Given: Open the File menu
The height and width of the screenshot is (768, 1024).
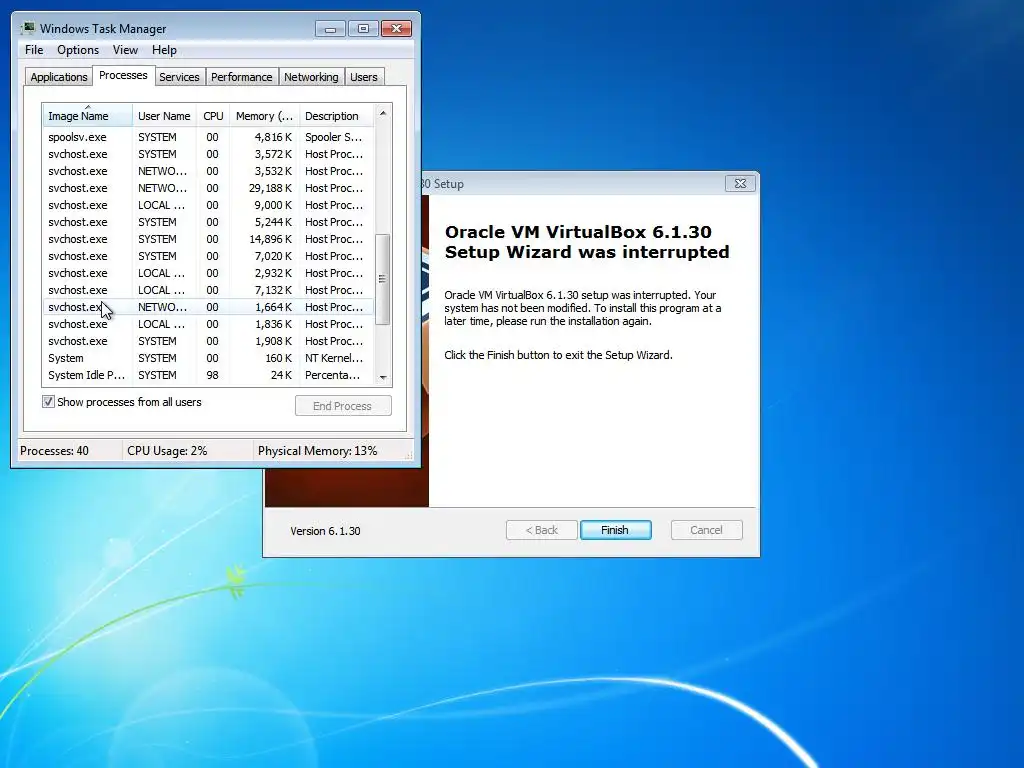Looking at the screenshot, I should tap(34, 50).
